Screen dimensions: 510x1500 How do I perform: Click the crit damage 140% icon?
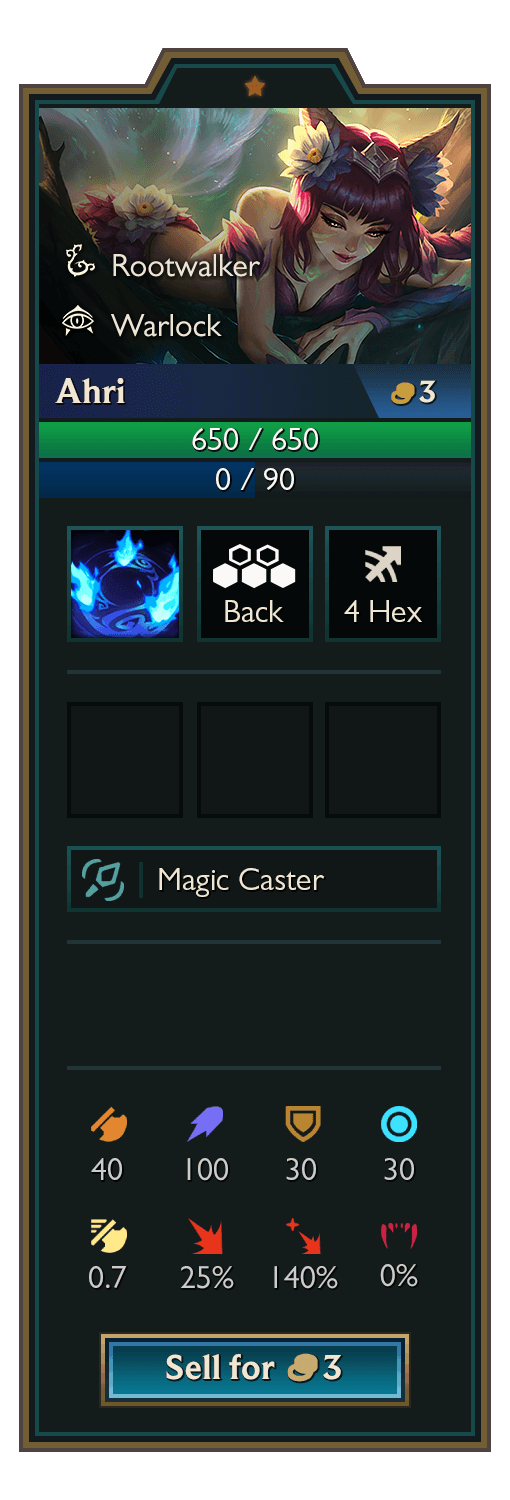tap(302, 1236)
